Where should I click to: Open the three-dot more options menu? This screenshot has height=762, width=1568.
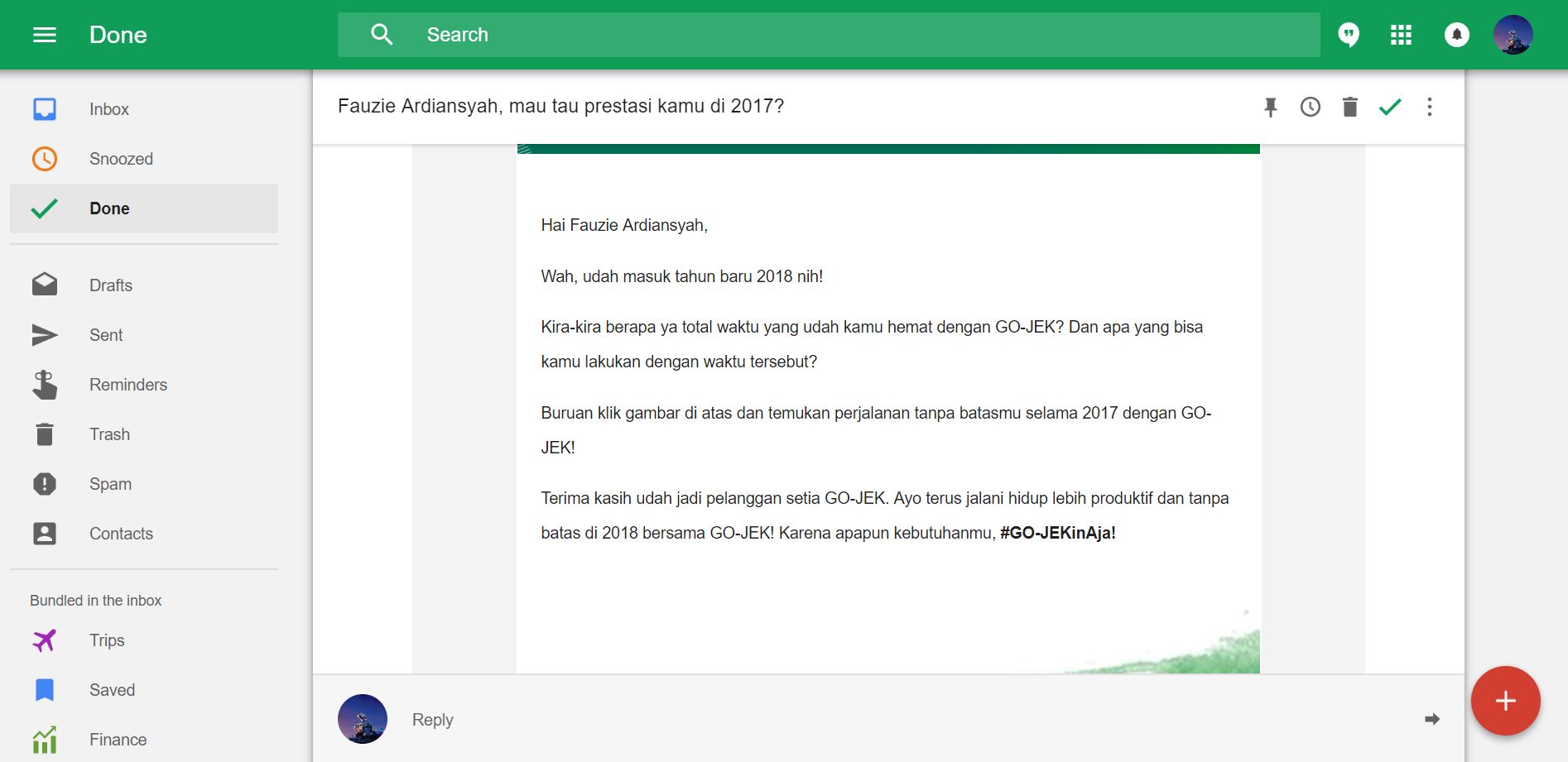1430,107
